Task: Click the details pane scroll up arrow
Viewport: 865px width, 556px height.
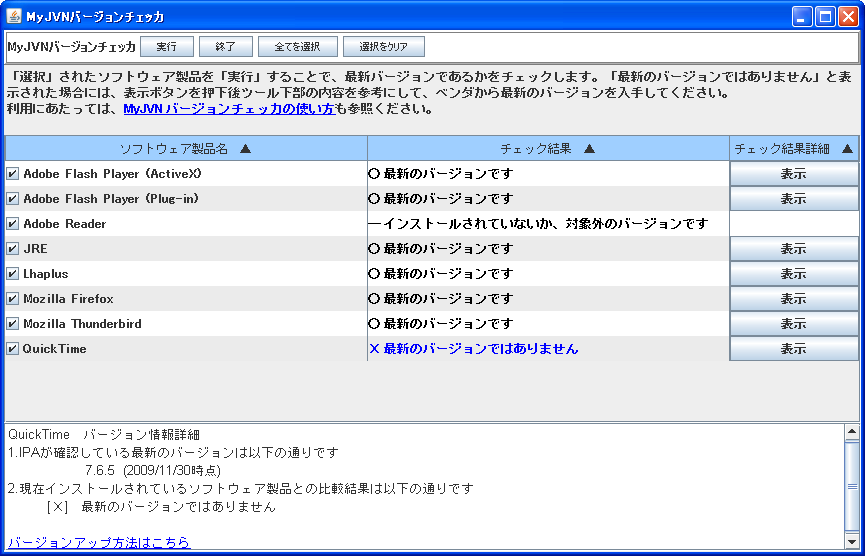Action: pyautogui.click(x=852, y=431)
